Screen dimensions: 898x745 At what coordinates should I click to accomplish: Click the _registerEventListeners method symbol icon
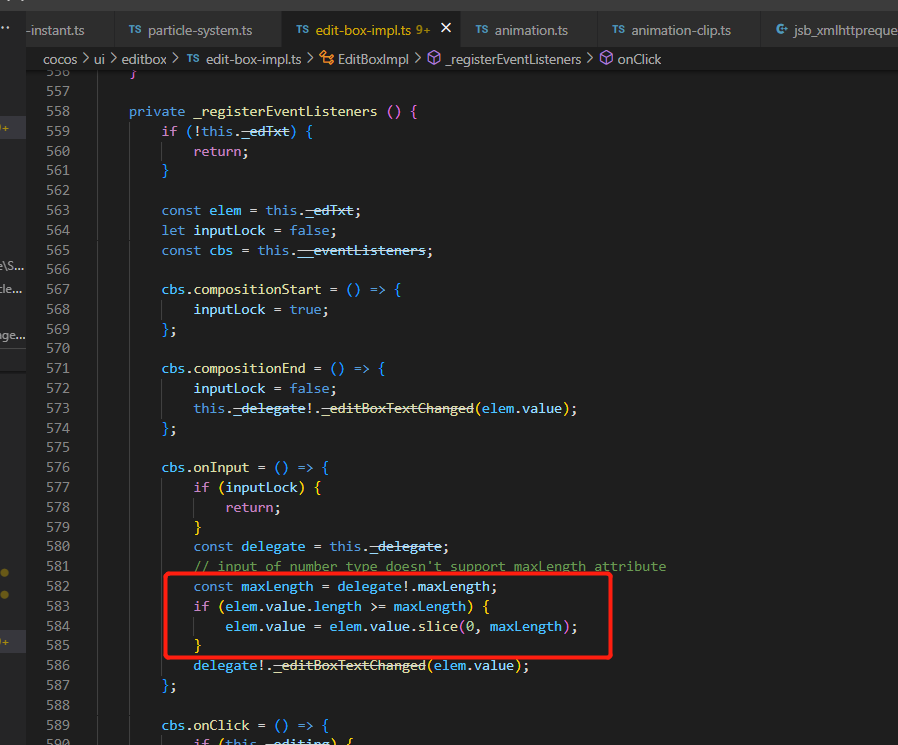click(434, 58)
